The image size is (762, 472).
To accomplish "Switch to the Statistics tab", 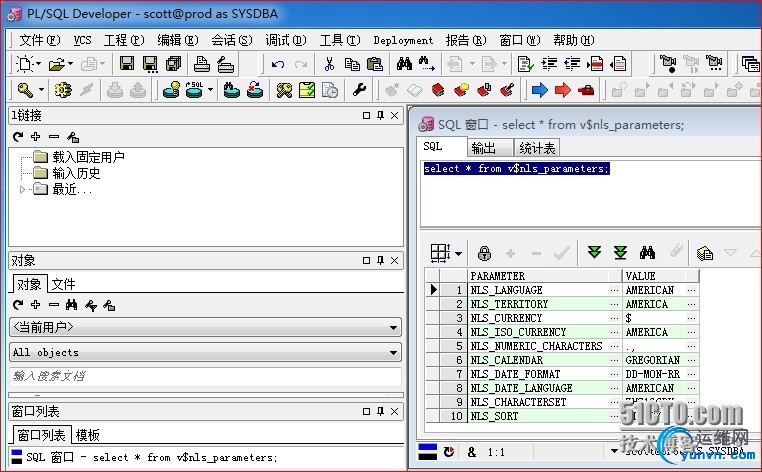I will pos(537,148).
